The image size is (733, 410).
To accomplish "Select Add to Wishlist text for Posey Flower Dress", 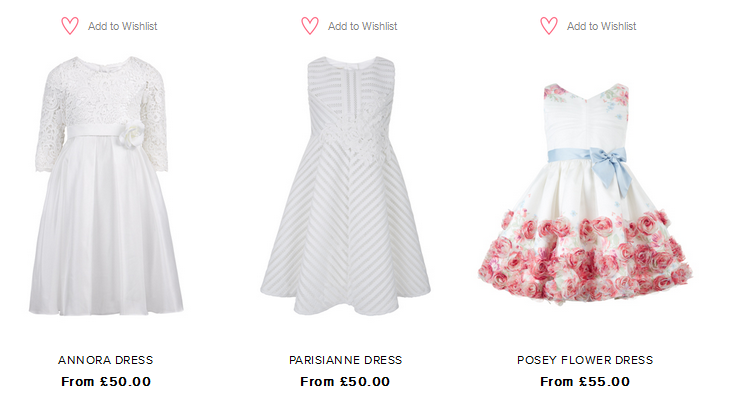I will coord(602,26).
